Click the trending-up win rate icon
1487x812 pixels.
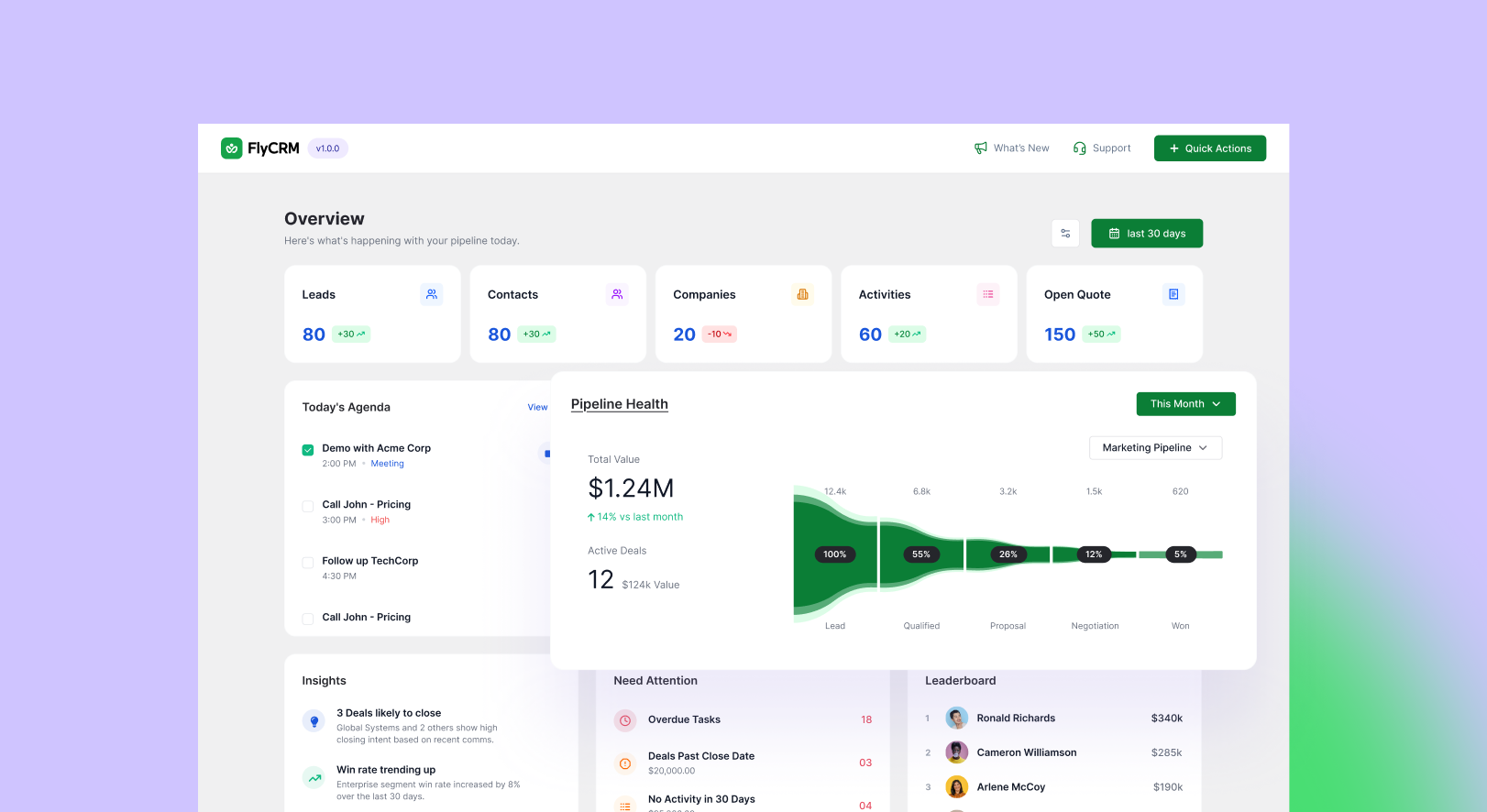tap(314, 778)
